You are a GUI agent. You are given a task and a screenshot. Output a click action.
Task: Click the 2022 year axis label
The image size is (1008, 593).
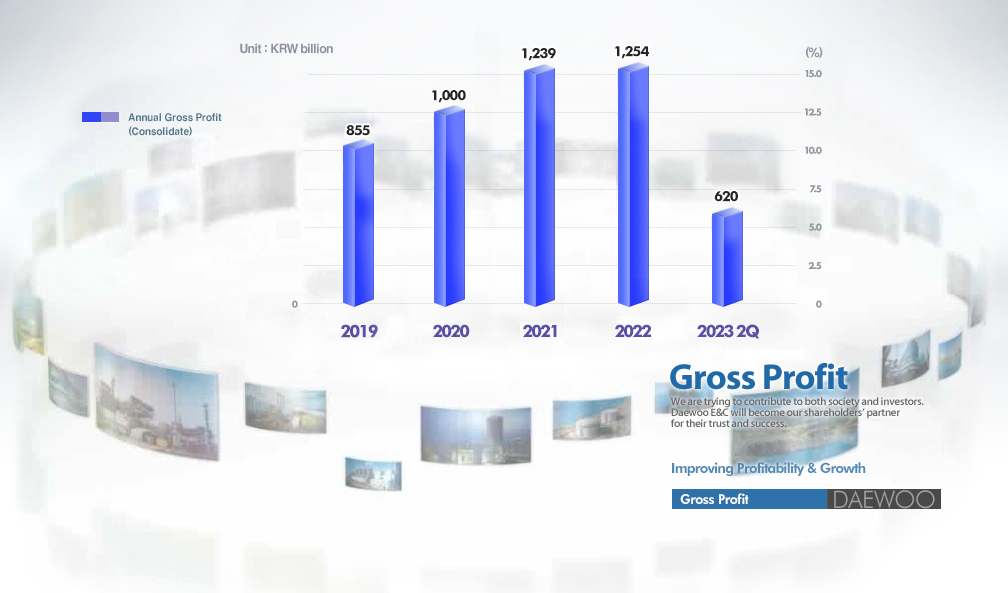[x=633, y=331]
